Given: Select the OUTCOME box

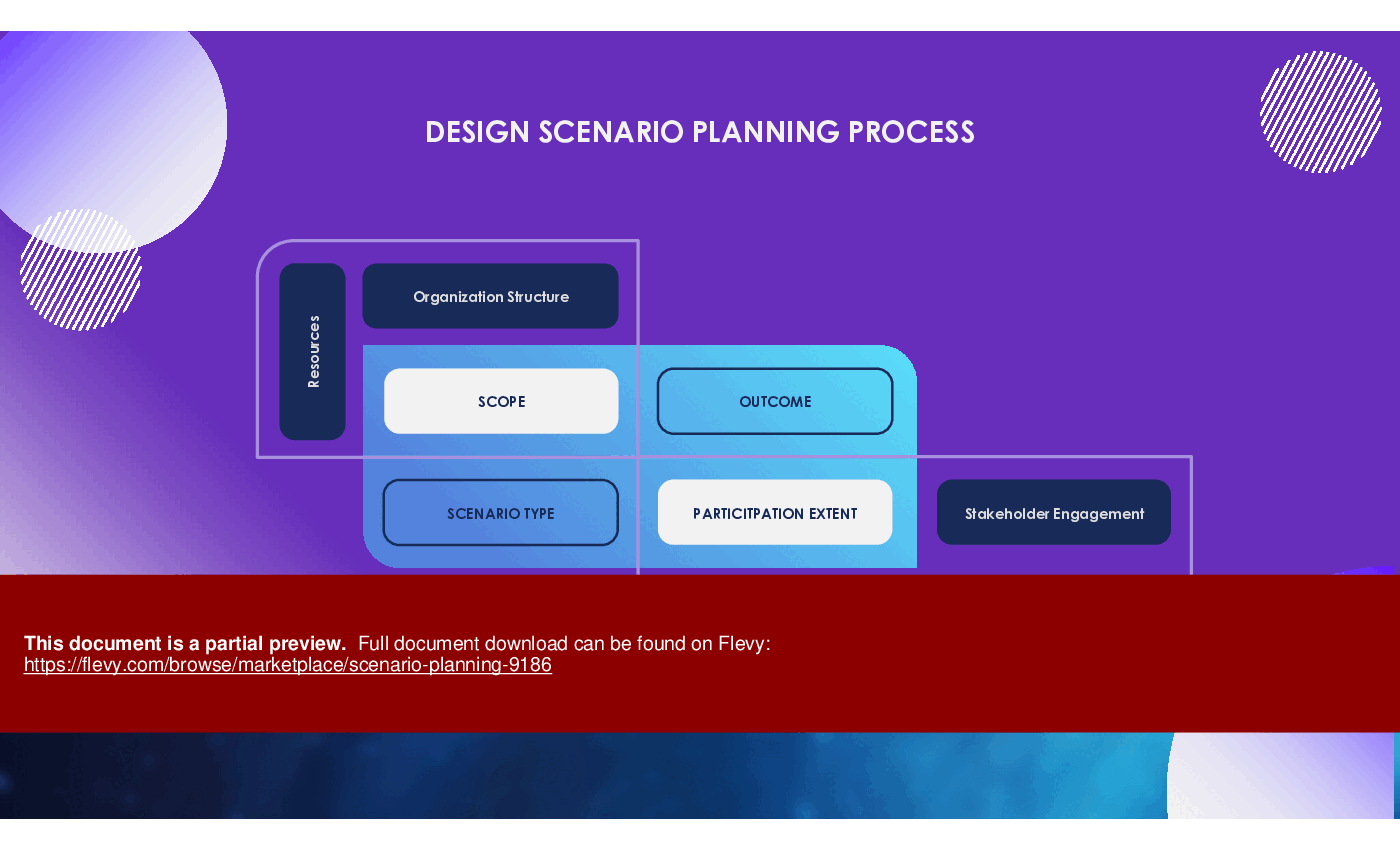Looking at the screenshot, I should [775, 401].
